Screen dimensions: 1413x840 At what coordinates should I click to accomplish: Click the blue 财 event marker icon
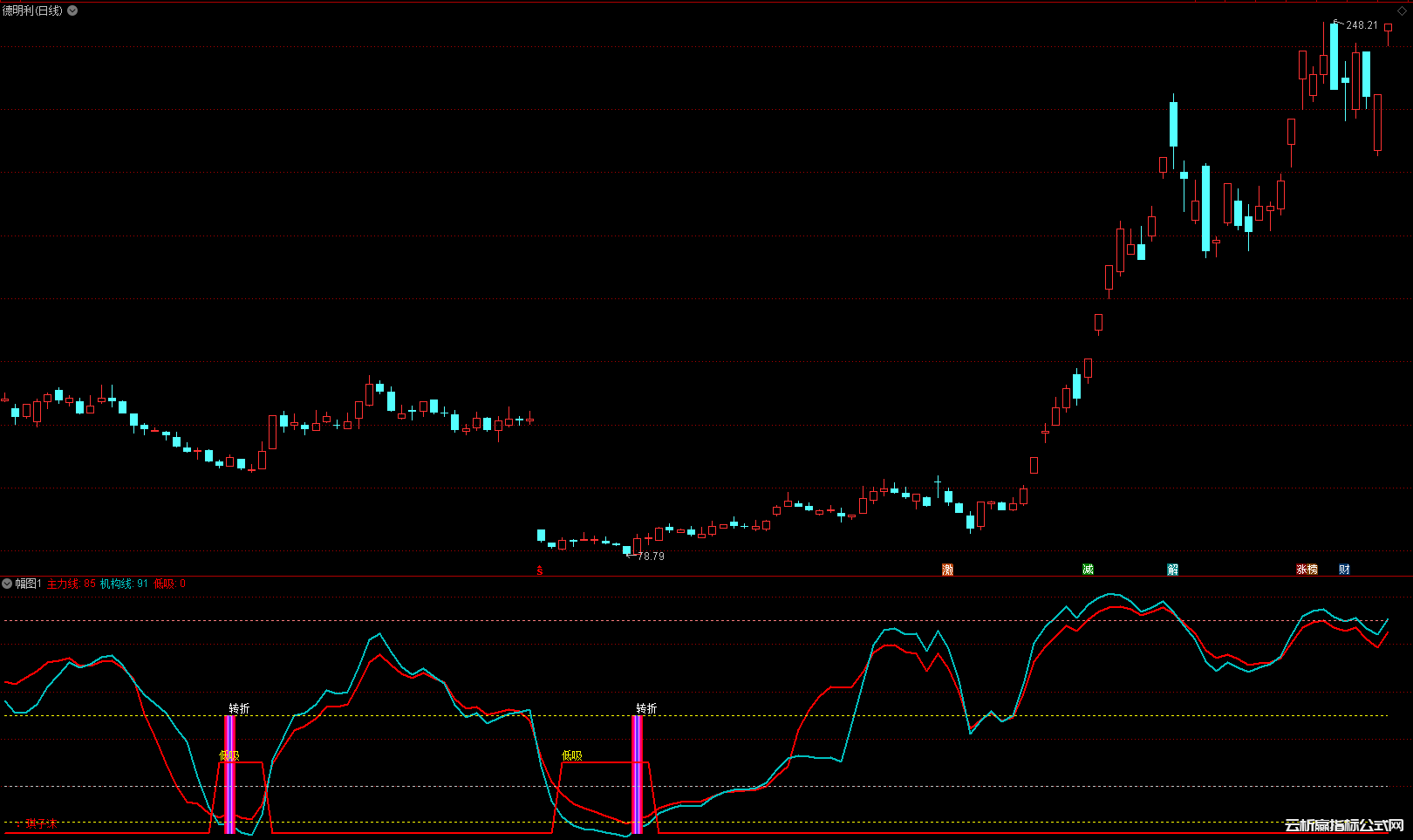click(x=1344, y=570)
